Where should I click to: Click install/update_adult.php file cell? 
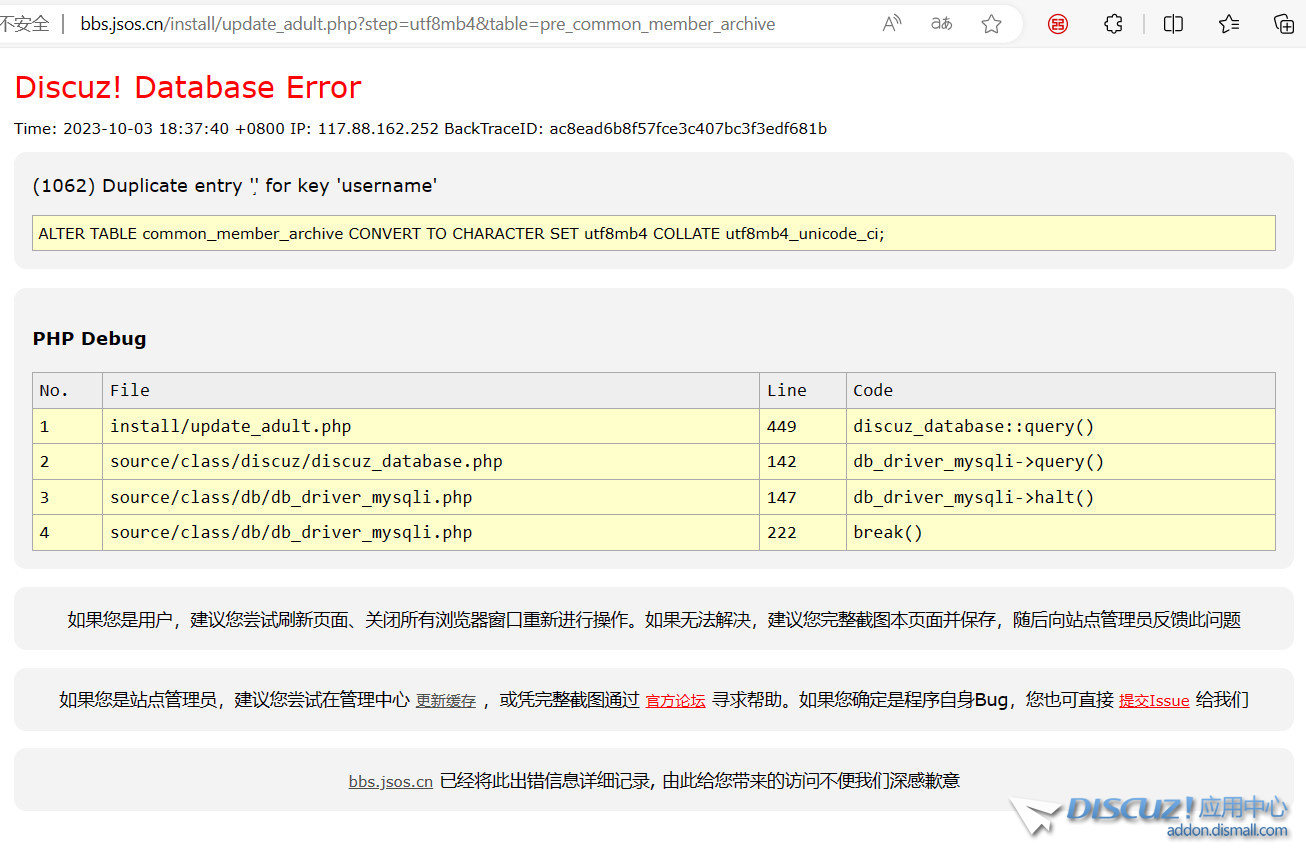pyautogui.click(x=431, y=426)
